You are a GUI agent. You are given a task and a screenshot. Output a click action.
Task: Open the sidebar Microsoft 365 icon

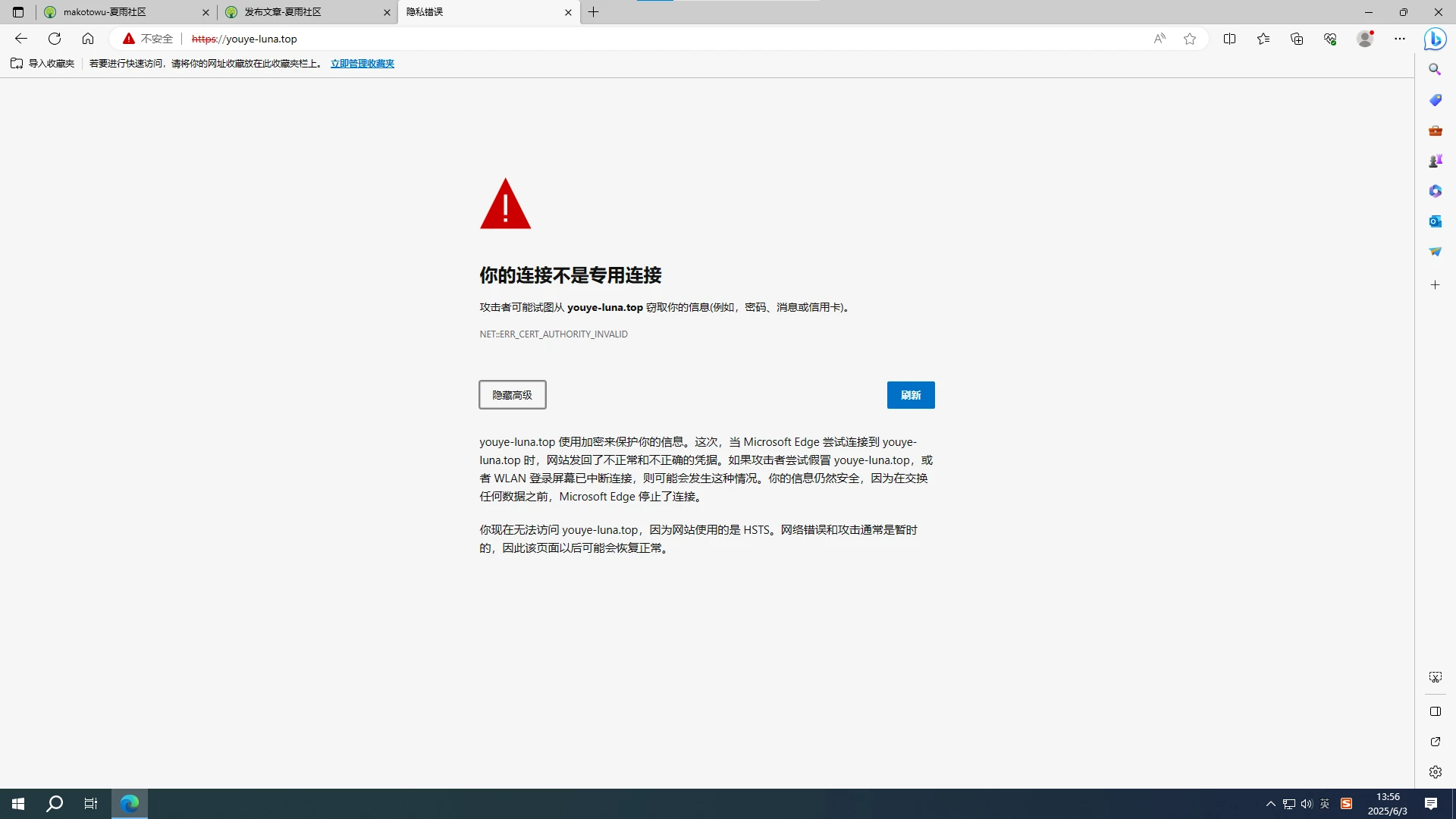pos(1435,191)
